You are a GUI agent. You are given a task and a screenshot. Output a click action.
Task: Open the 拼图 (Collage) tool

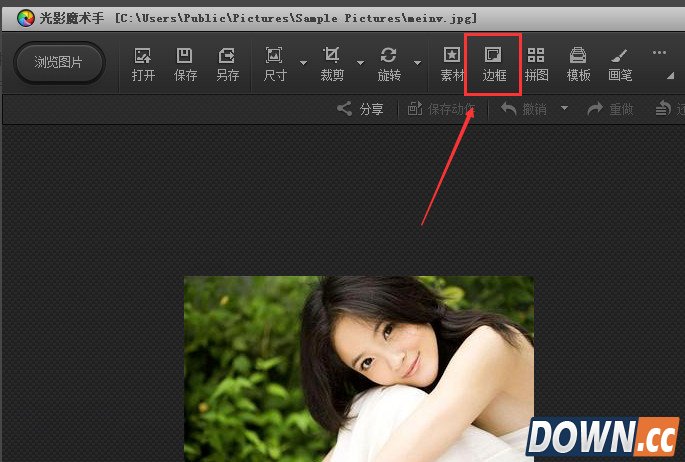[x=536, y=64]
